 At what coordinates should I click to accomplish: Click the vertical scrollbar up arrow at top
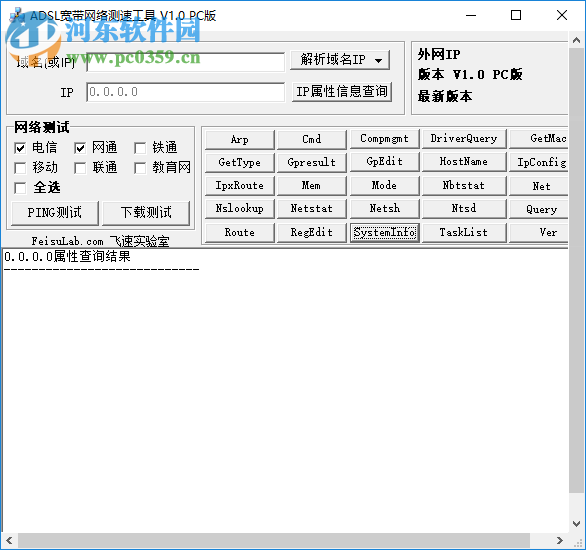(x=576, y=40)
